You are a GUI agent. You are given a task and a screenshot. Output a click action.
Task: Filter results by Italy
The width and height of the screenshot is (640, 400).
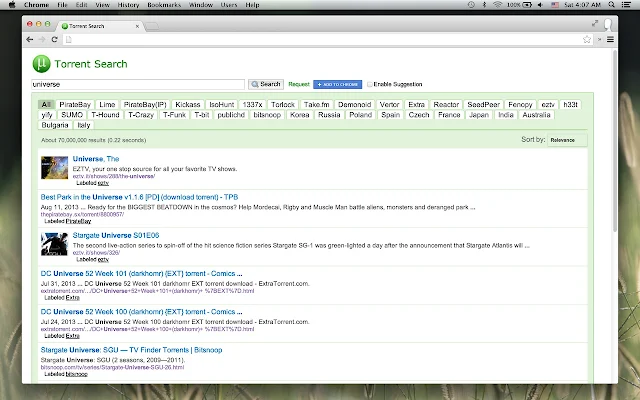click(x=84, y=125)
